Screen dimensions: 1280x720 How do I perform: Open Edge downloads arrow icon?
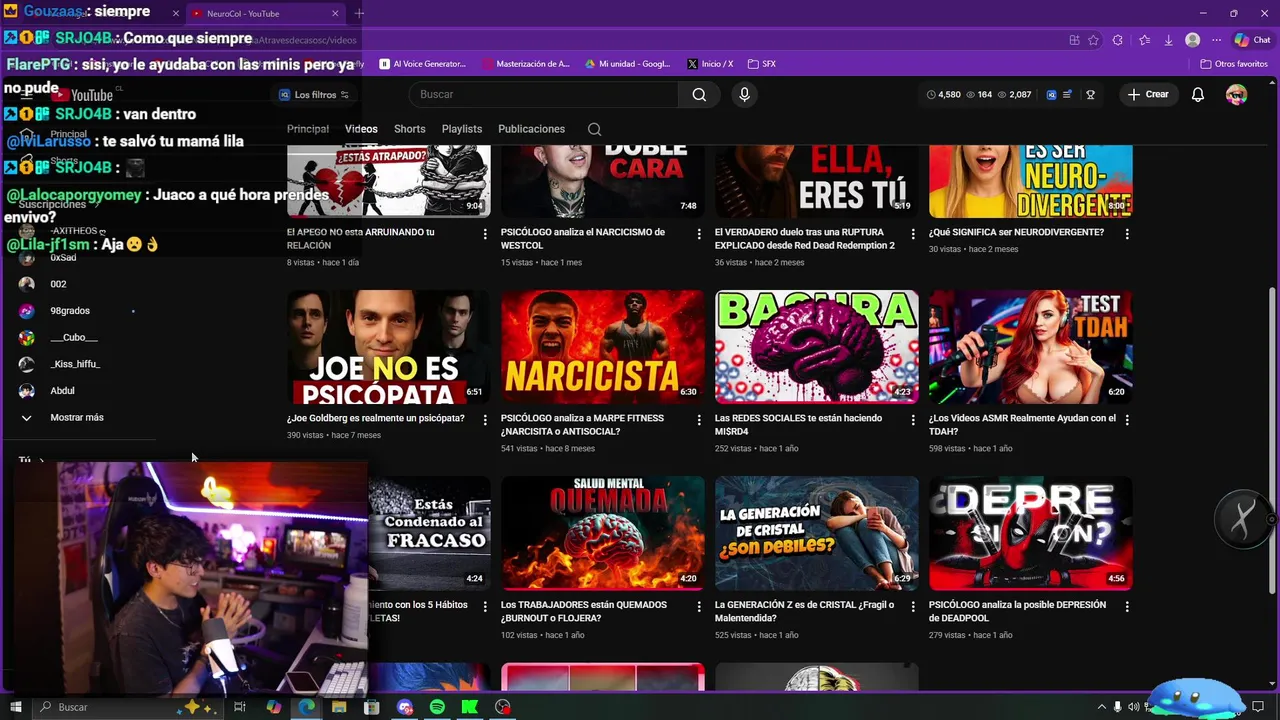[1168, 40]
